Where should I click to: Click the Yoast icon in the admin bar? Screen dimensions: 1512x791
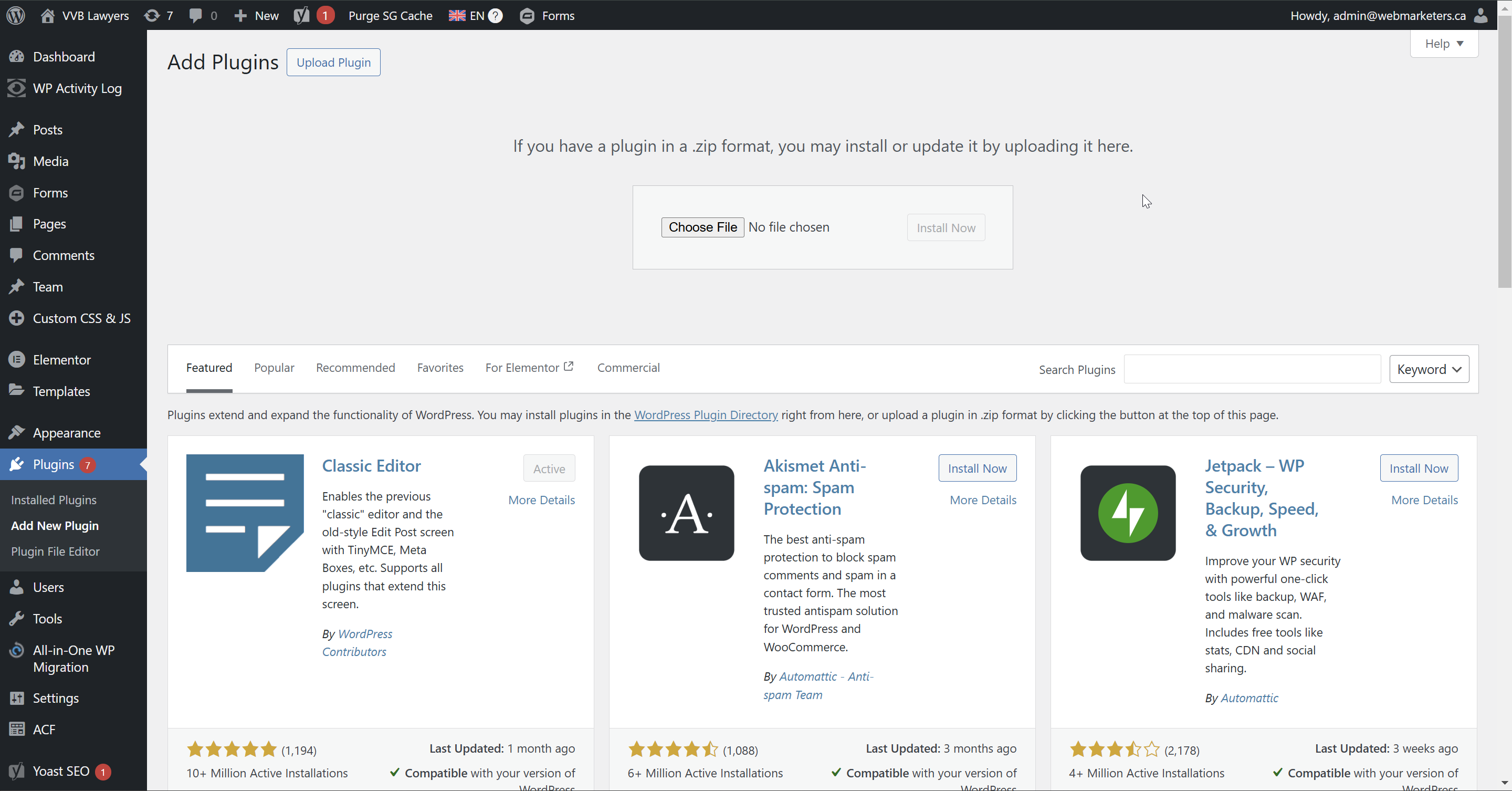click(x=301, y=15)
